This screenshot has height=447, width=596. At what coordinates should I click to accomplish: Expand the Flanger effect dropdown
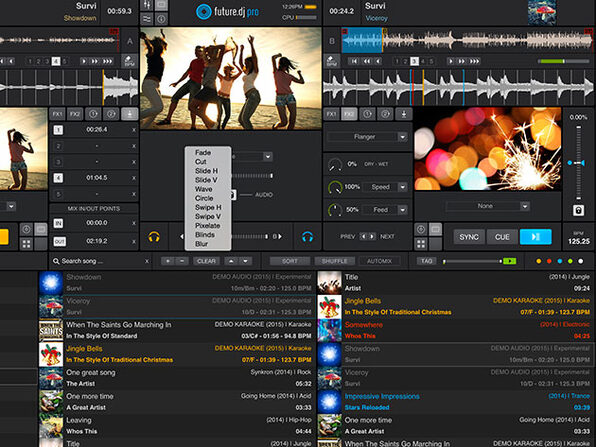coord(403,137)
